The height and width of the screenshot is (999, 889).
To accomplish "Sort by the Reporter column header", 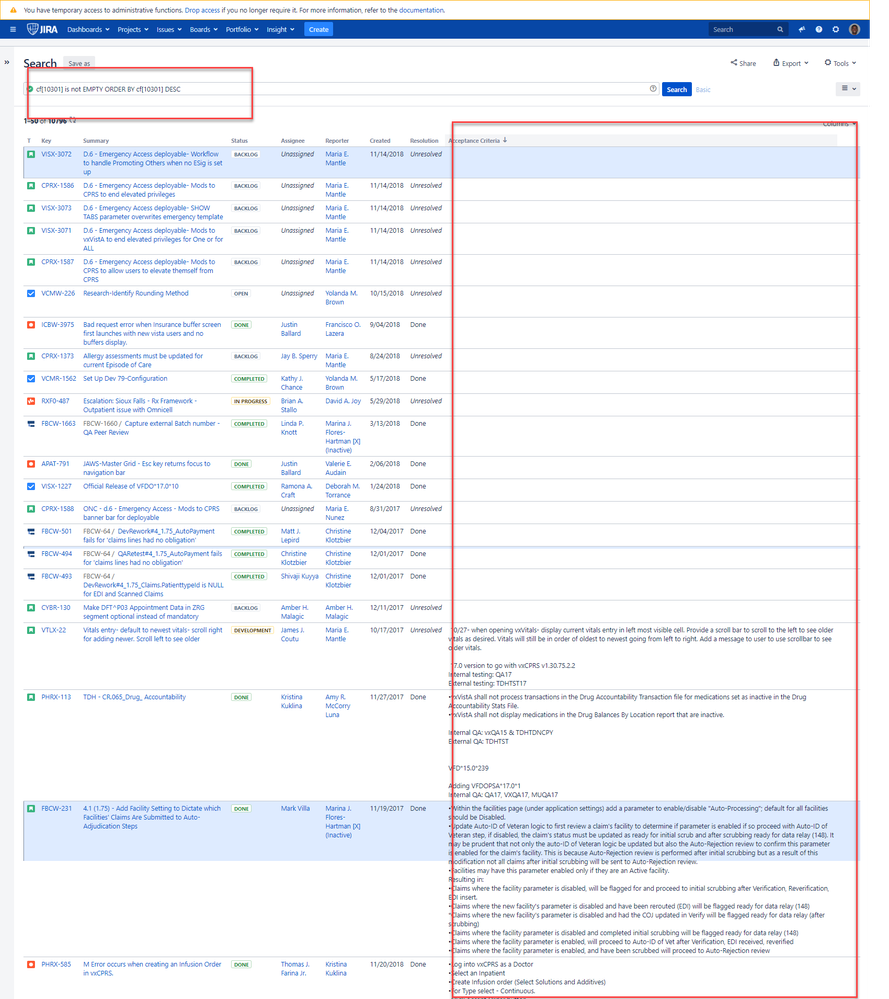I will (337, 141).
